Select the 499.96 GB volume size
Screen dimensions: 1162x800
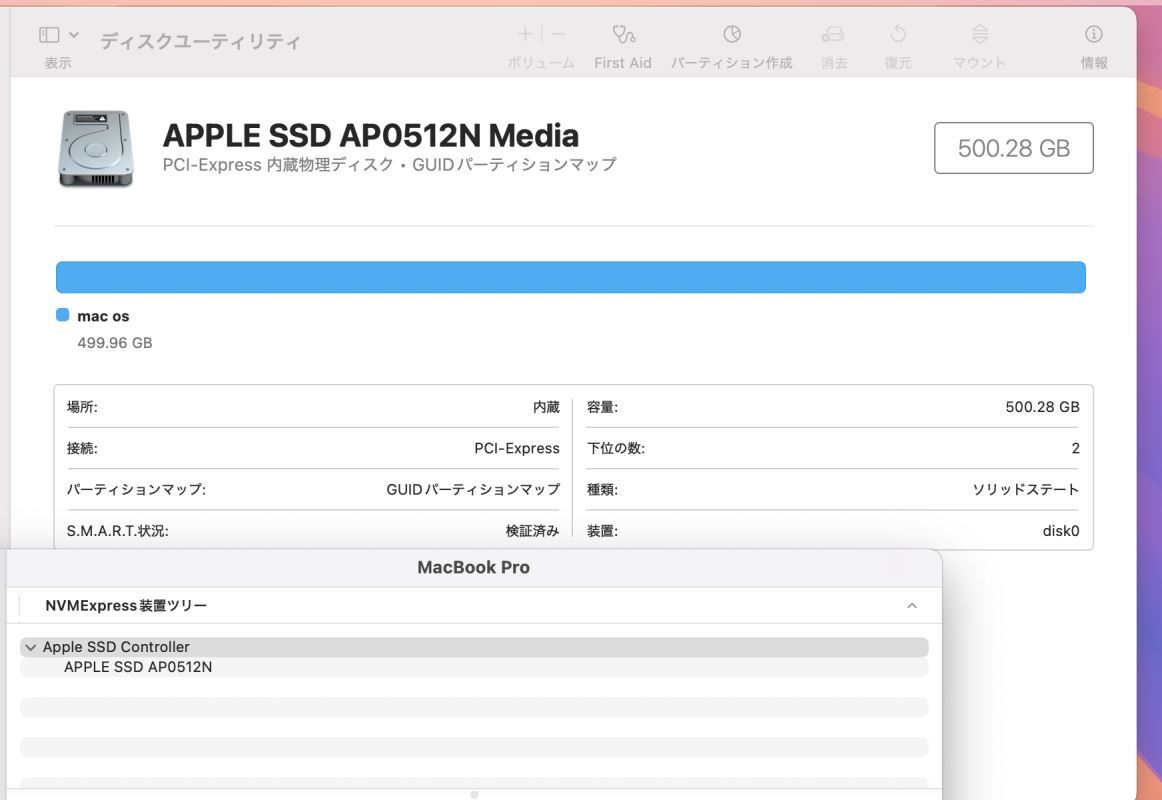115,343
